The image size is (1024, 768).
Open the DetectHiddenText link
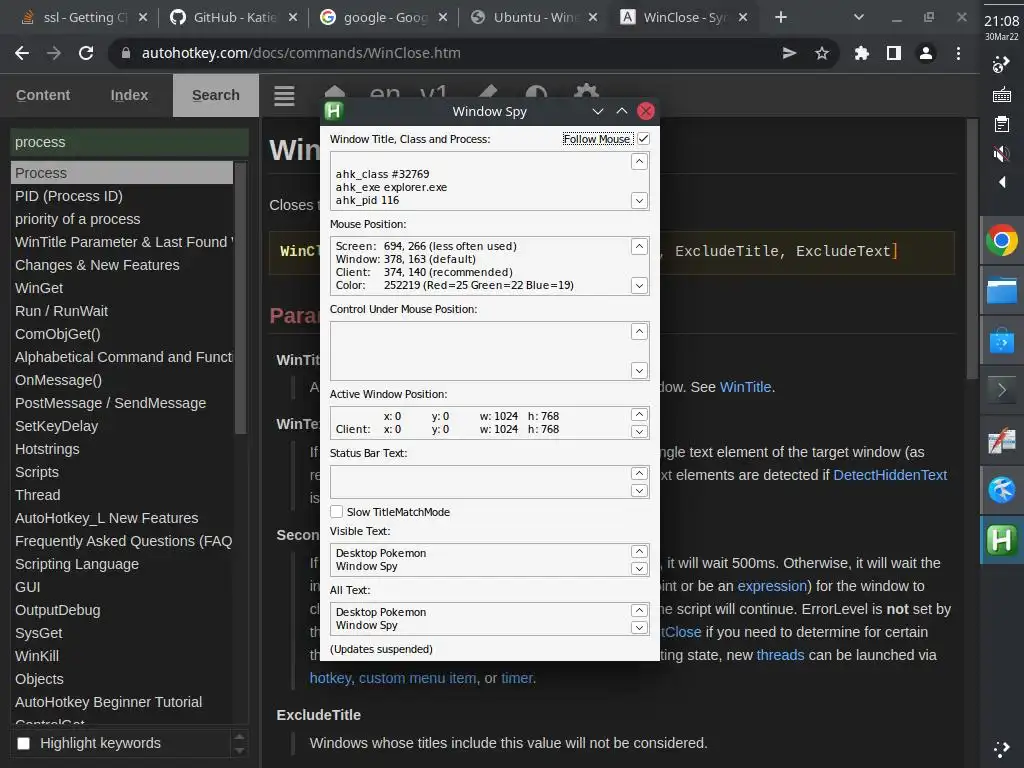click(x=890, y=475)
